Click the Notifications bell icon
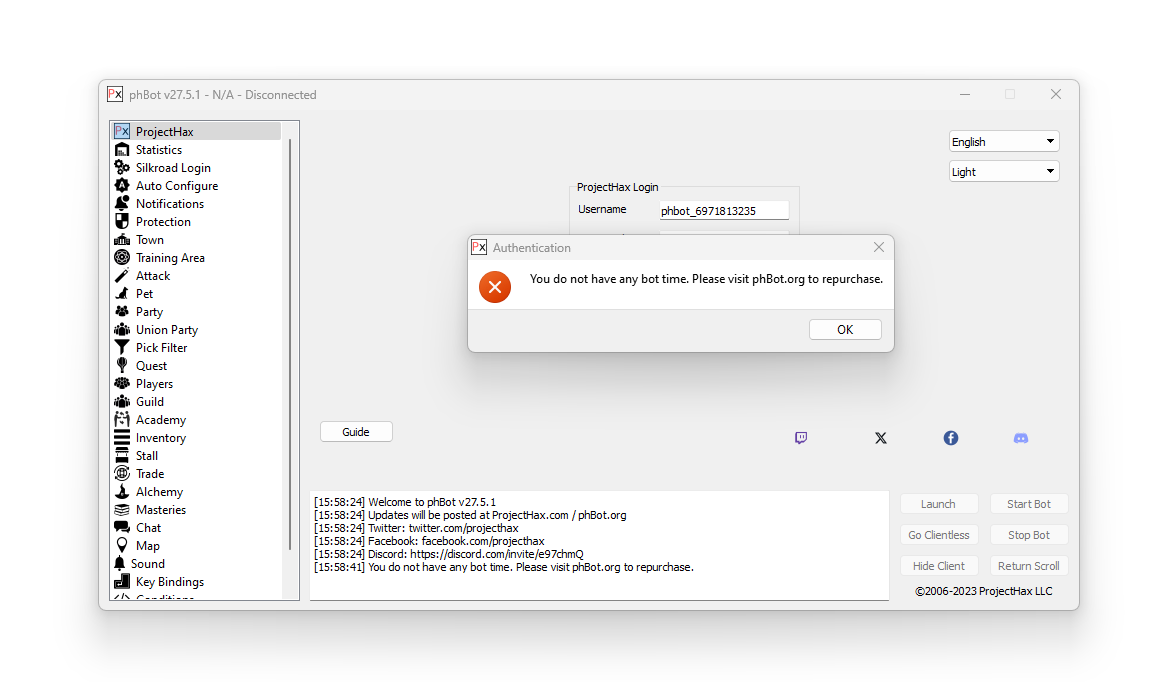 [x=122, y=204]
